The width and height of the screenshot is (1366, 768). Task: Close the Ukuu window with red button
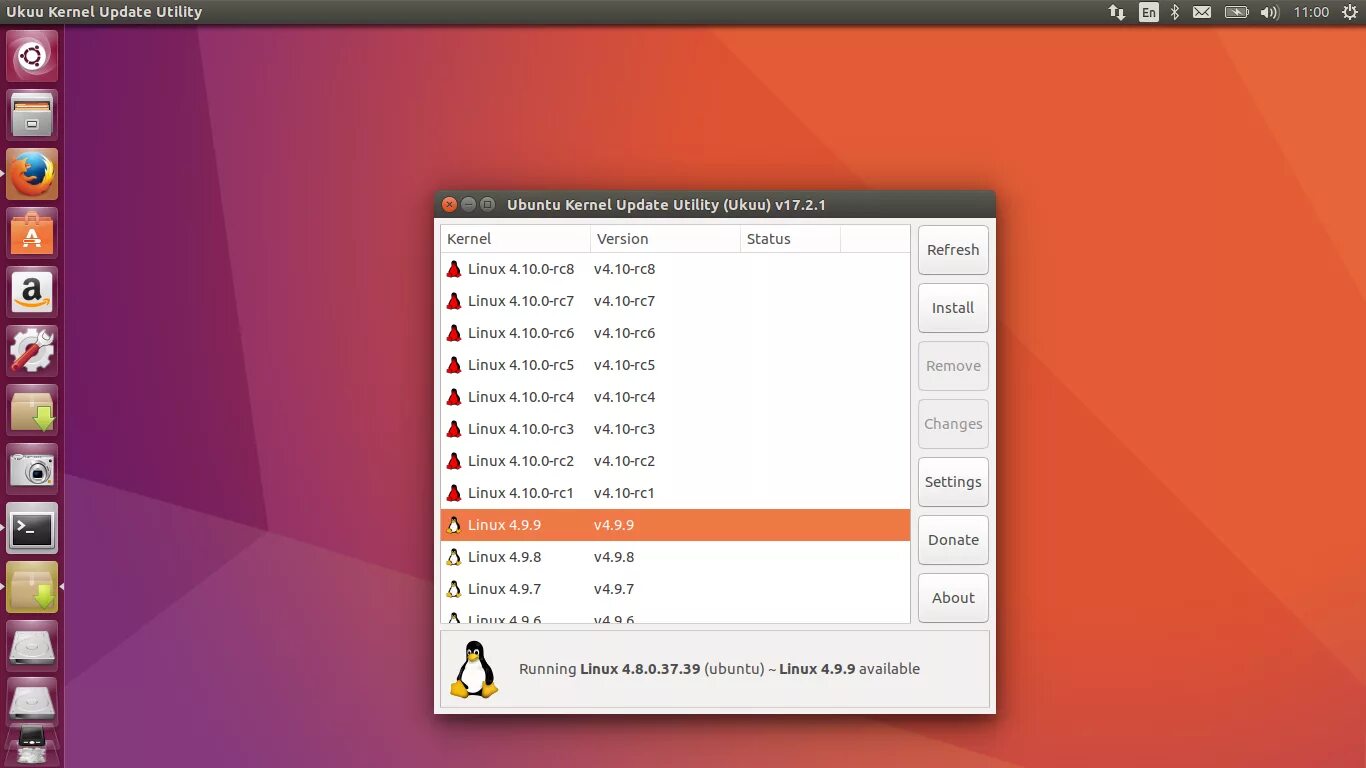450,205
